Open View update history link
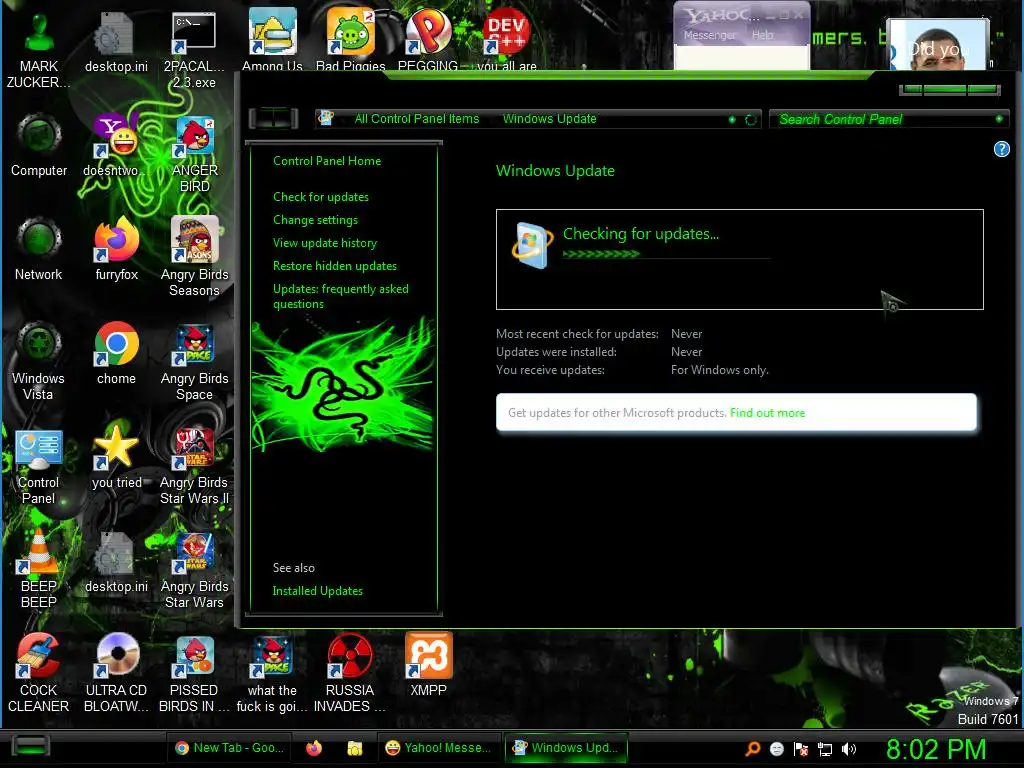 [325, 243]
